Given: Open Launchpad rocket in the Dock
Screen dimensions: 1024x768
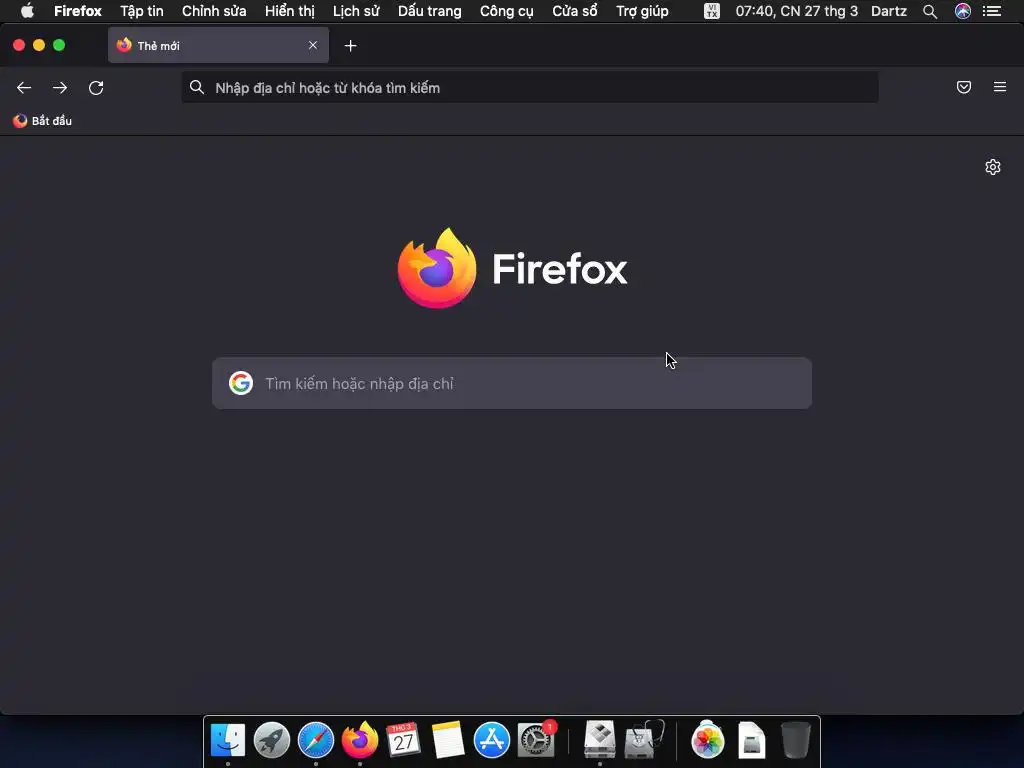Looking at the screenshot, I should point(272,740).
